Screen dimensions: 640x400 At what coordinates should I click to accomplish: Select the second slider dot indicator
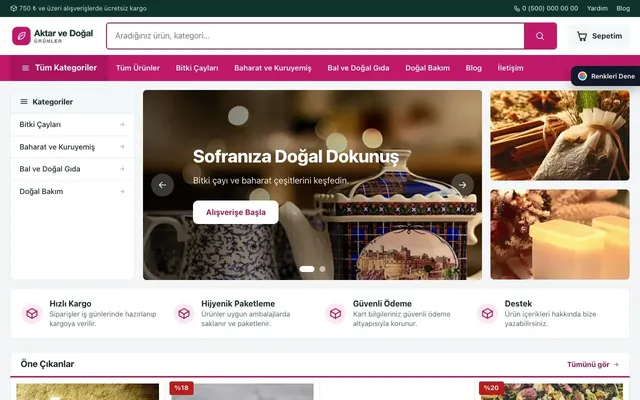322,269
